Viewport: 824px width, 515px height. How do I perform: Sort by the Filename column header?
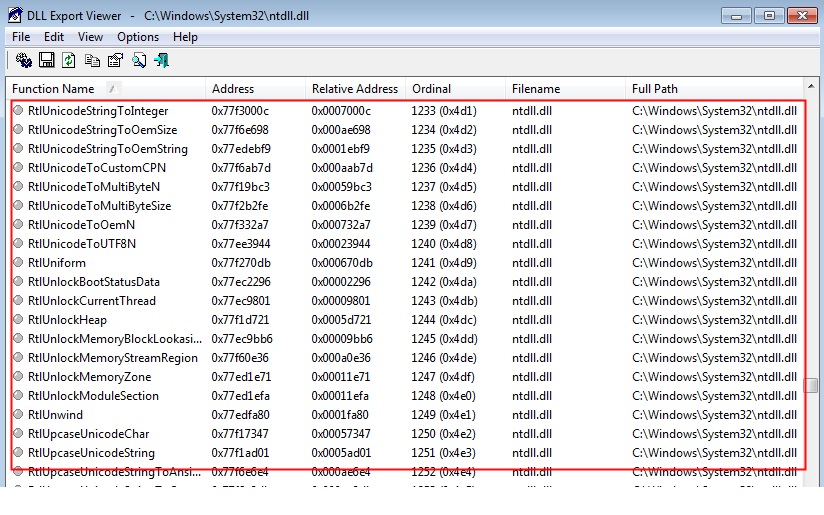tap(565, 89)
